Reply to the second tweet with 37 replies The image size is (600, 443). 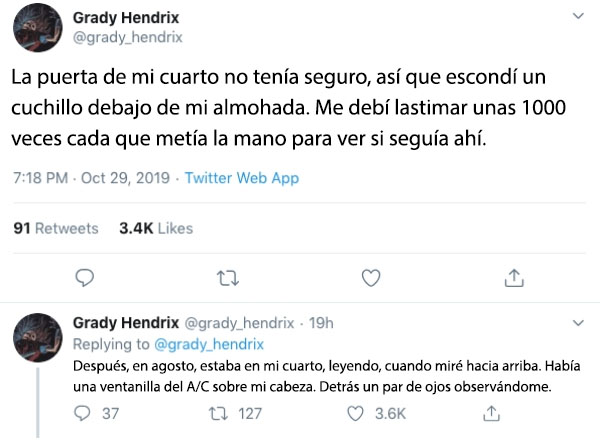pyautogui.click(x=82, y=414)
